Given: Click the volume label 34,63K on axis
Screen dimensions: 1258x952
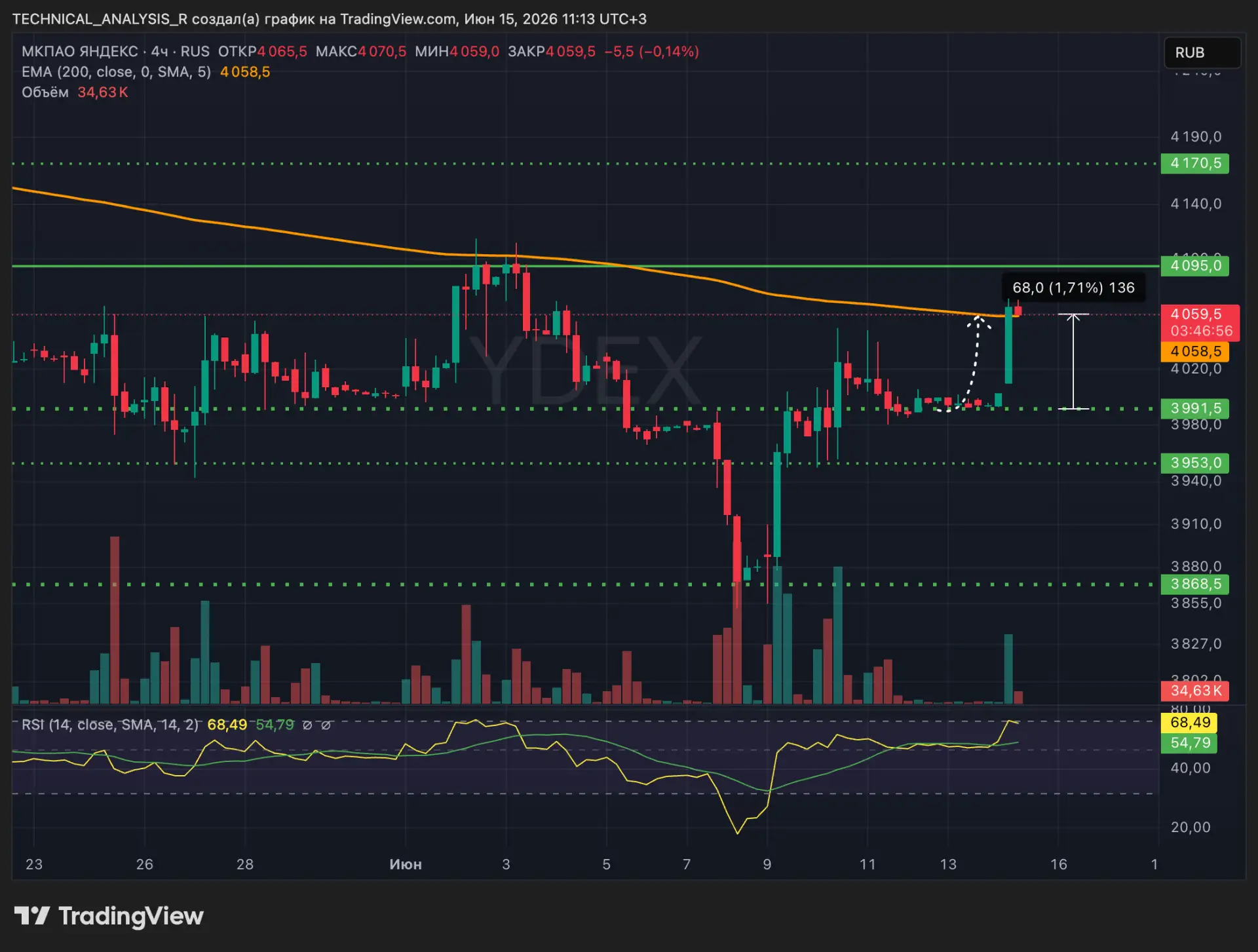Looking at the screenshot, I should [1194, 691].
